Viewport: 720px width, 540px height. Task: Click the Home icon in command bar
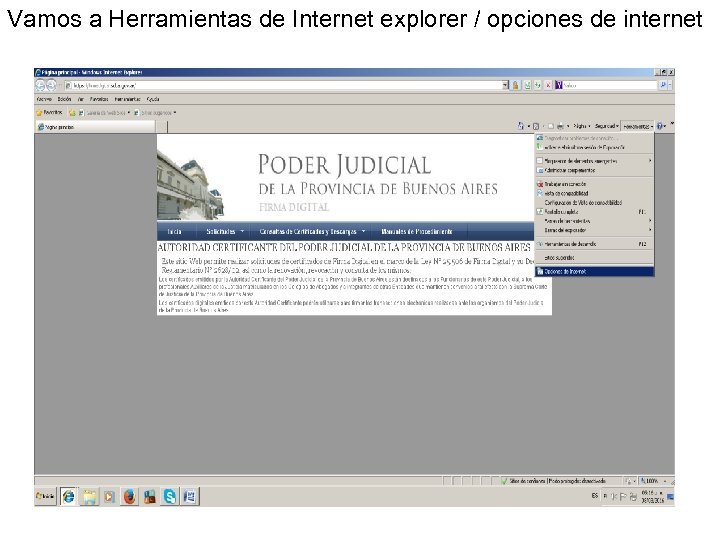(x=521, y=126)
